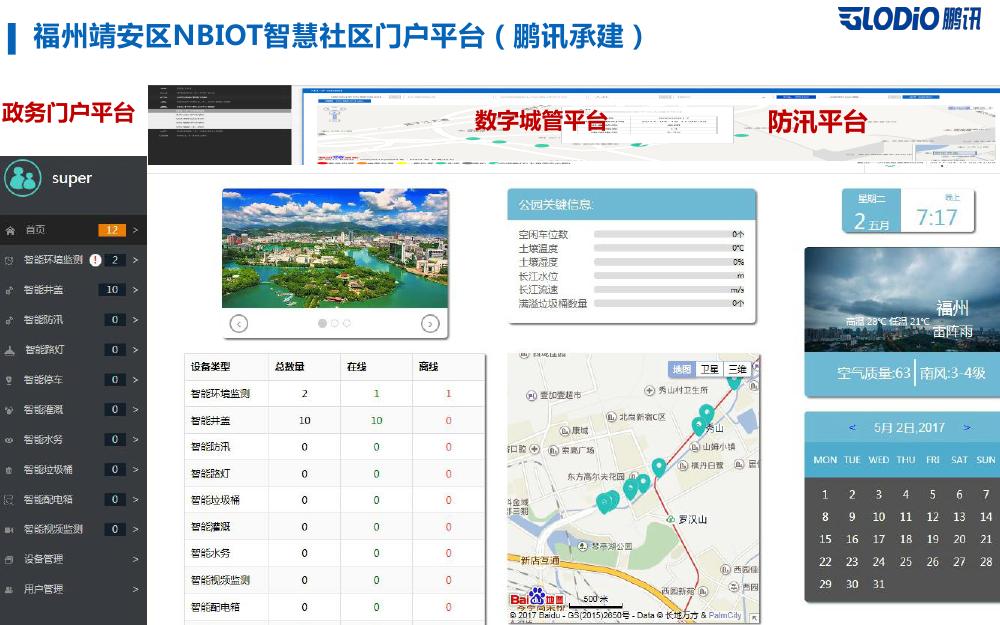
Task: Expand the 智能井盖 menu arrow
Action: [135, 290]
